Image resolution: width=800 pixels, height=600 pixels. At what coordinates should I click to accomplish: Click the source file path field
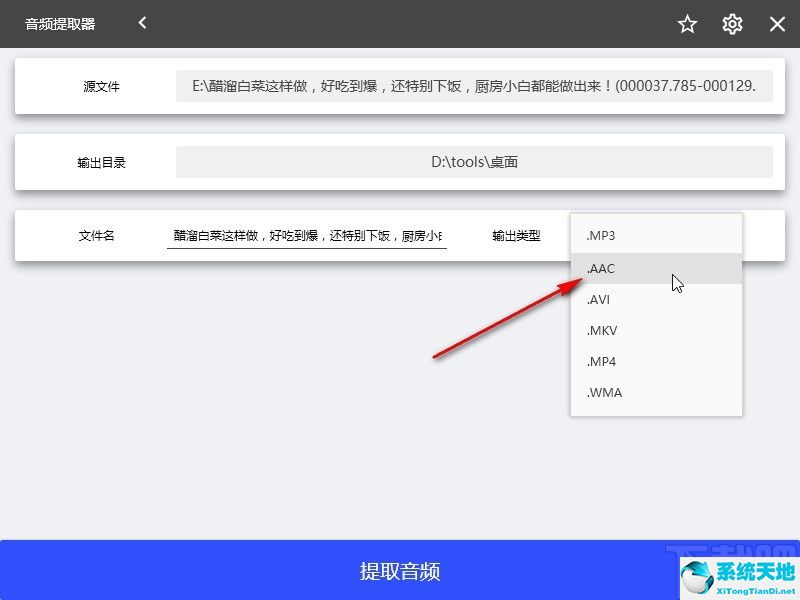pyautogui.click(x=474, y=86)
